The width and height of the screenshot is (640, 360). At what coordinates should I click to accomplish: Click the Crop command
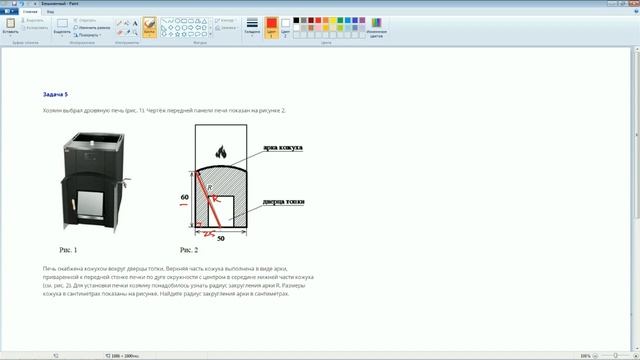[x=85, y=20]
